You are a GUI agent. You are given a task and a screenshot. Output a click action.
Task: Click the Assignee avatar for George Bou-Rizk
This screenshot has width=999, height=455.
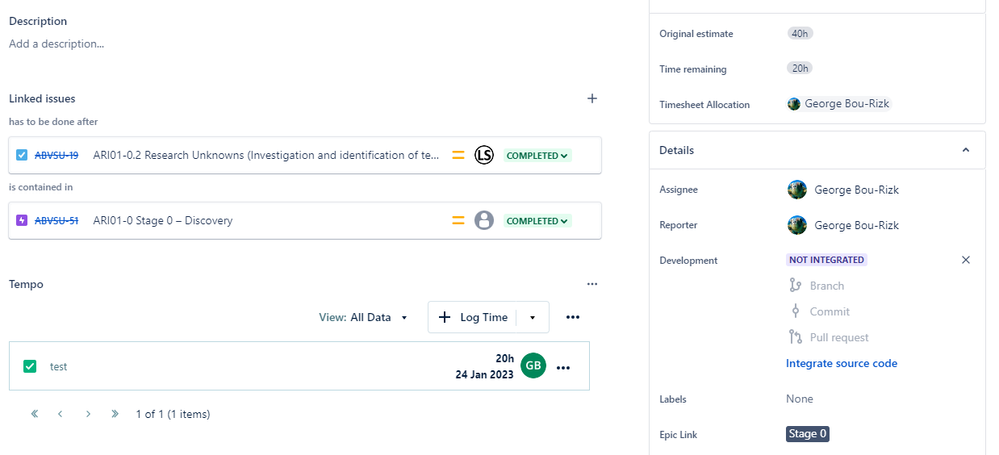[x=797, y=189]
